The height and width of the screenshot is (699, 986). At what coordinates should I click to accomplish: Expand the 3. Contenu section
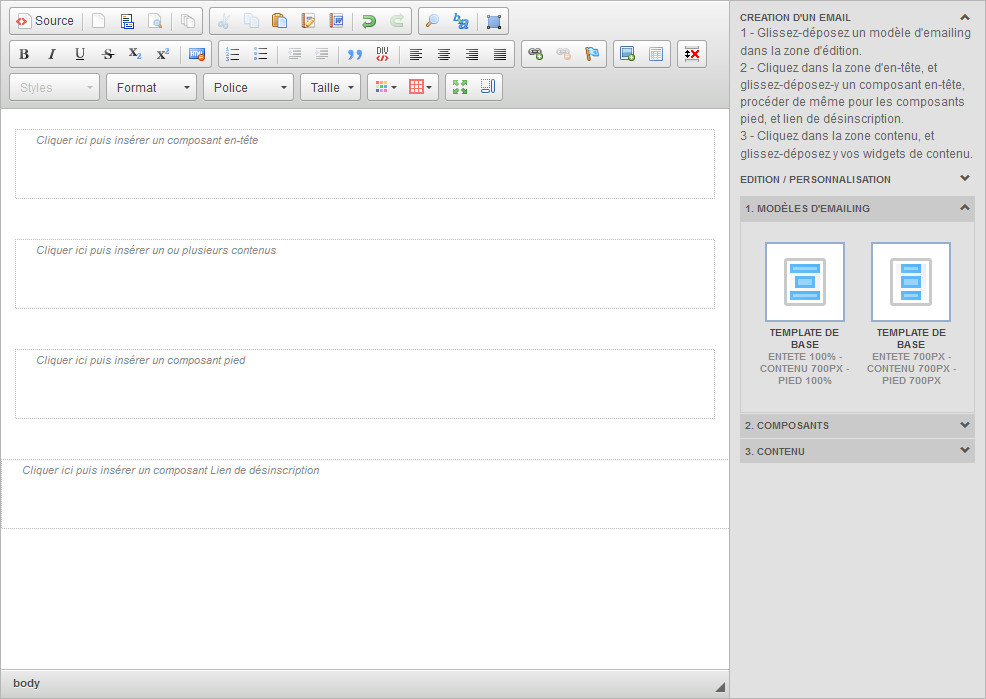[857, 451]
